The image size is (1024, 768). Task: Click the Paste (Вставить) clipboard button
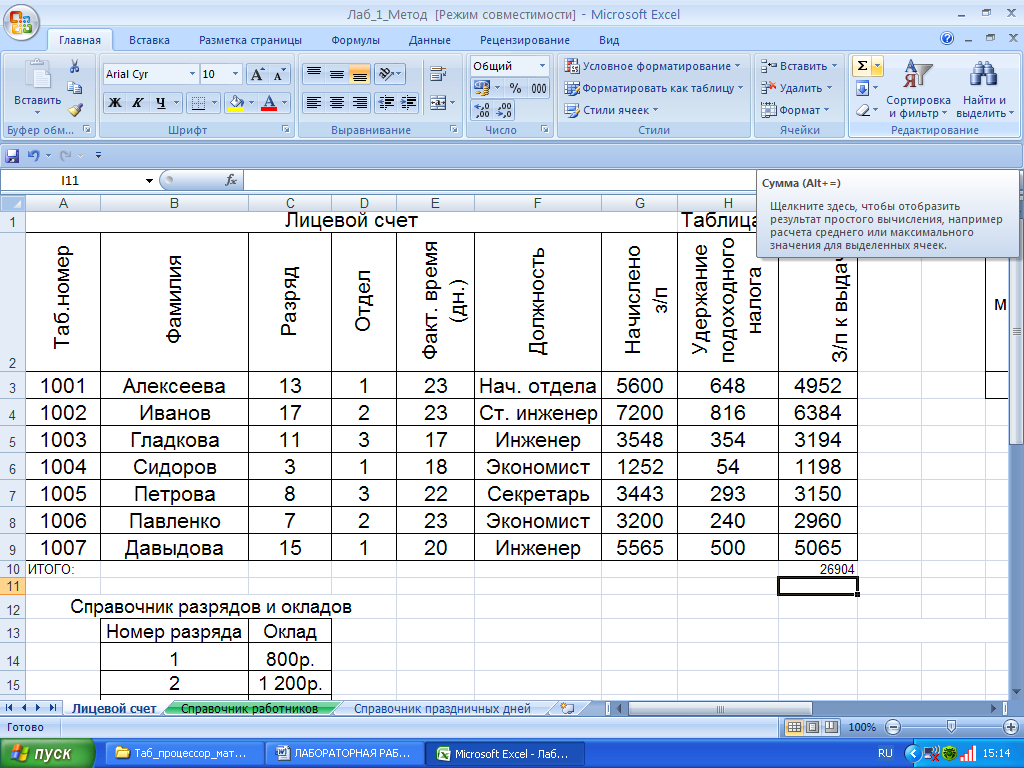pyautogui.click(x=37, y=86)
